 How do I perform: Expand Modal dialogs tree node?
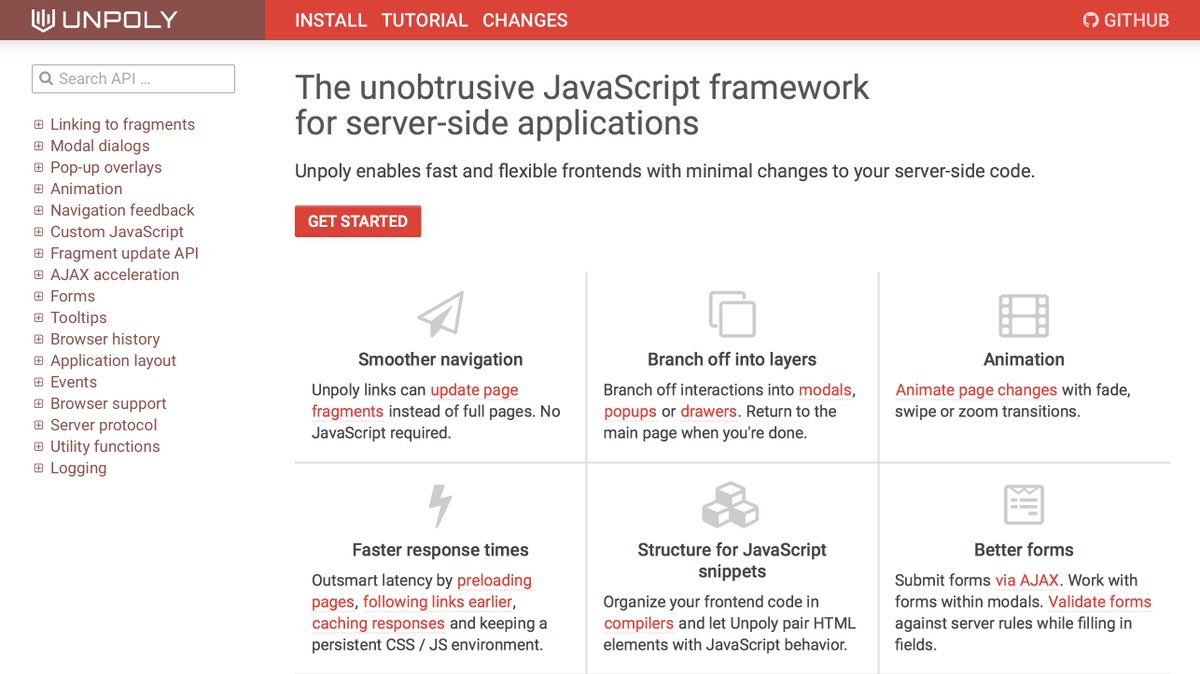click(x=39, y=146)
